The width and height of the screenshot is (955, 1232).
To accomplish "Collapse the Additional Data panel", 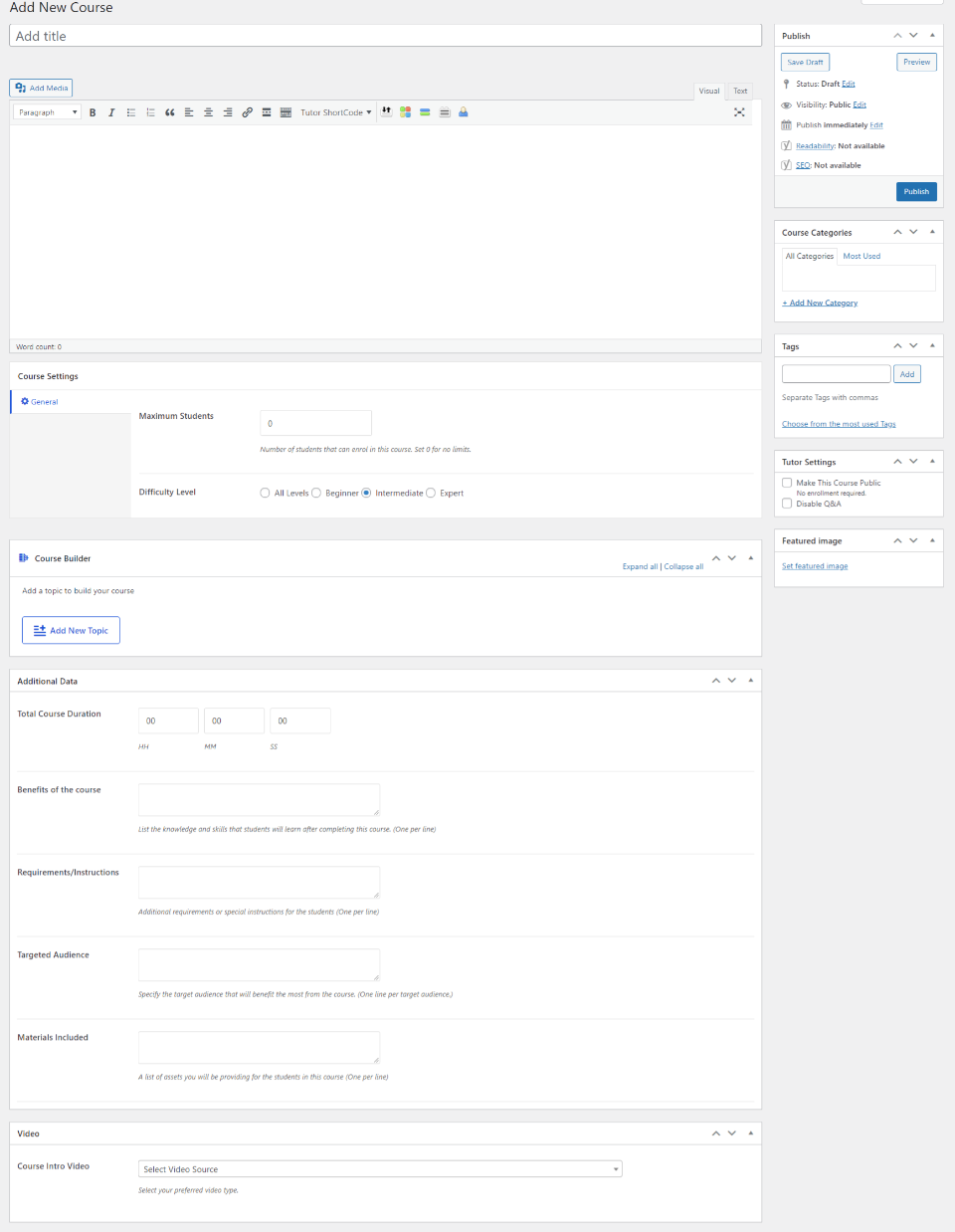I will (750, 680).
